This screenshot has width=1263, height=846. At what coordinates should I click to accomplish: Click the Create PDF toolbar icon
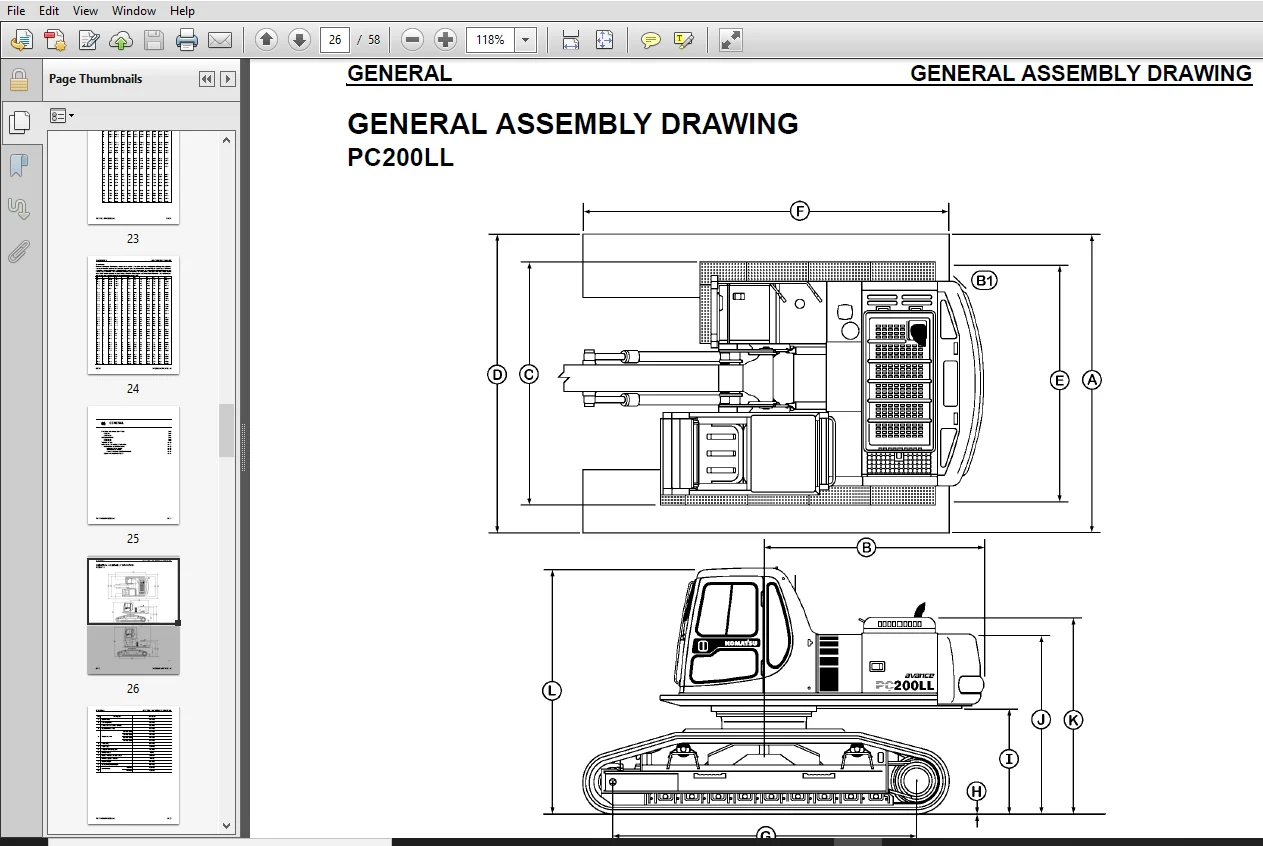tap(21, 40)
